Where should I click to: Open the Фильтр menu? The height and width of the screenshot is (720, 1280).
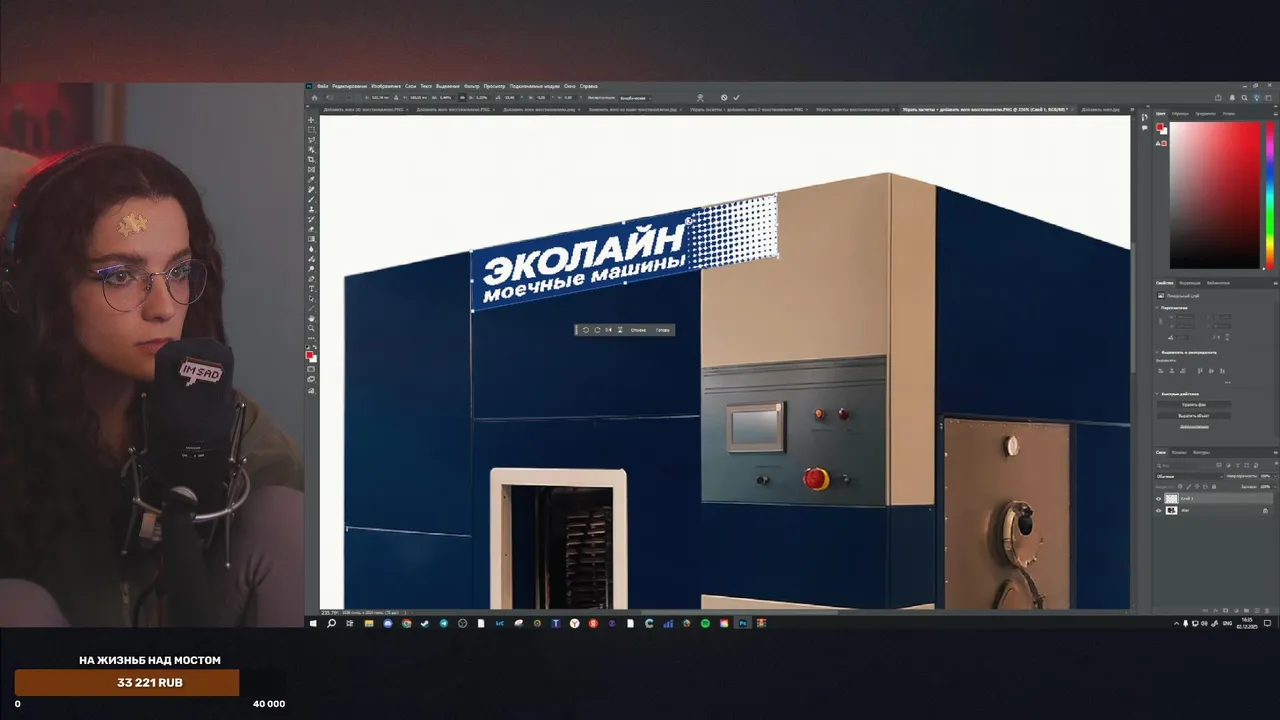[472, 86]
